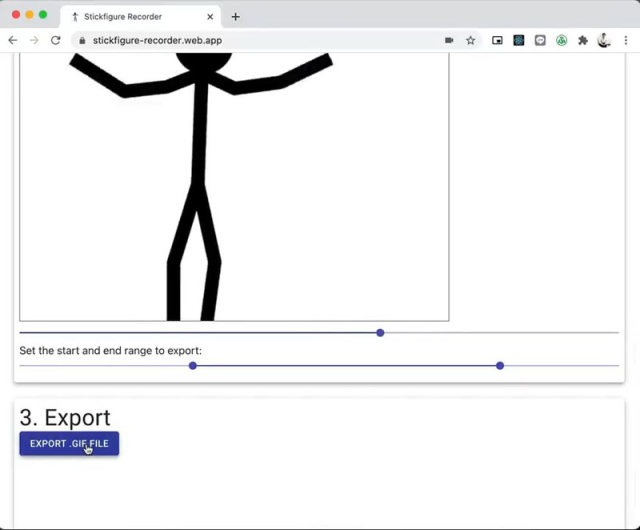Click the Export .GIF File button
Image resolution: width=640 pixels, height=530 pixels.
click(x=69, y=444)
